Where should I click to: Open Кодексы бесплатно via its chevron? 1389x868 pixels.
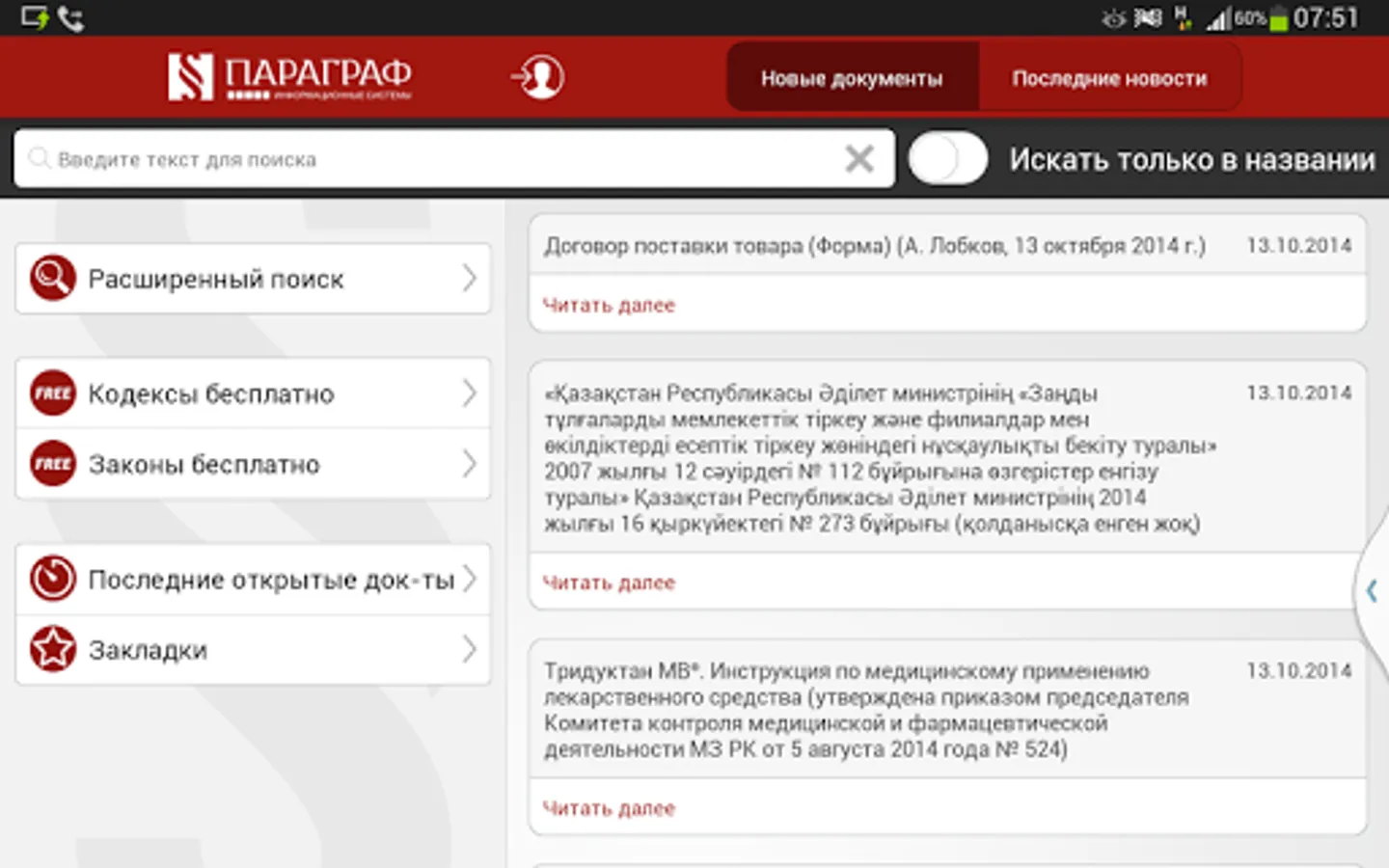pyautogui.click(x=470, y=393)
